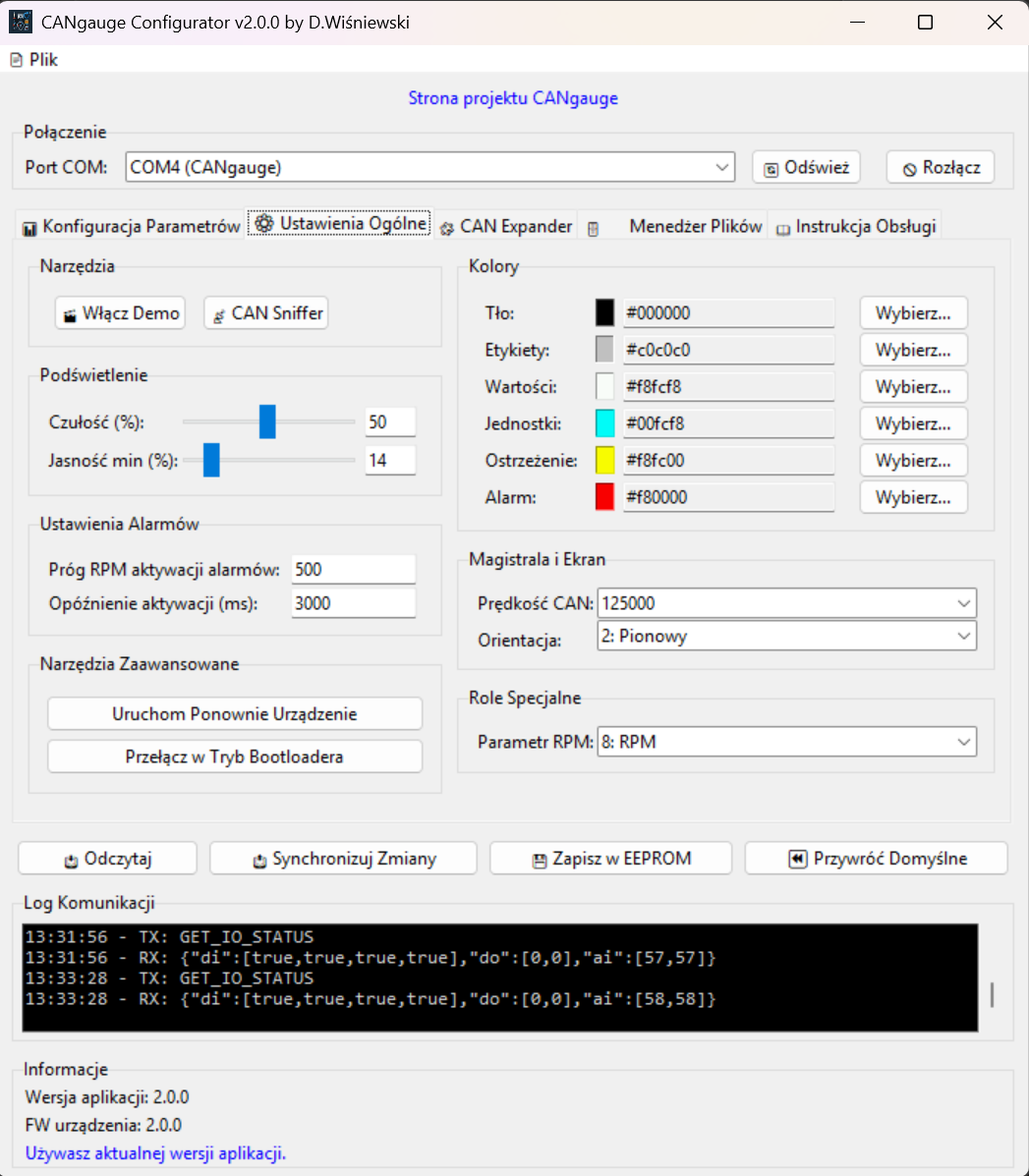Image resolution: width=1029 pixels, height=1176 pixels.
Task: Click the Próg RPM aktywacji alarmów field
Action: [x=353, y=569]
